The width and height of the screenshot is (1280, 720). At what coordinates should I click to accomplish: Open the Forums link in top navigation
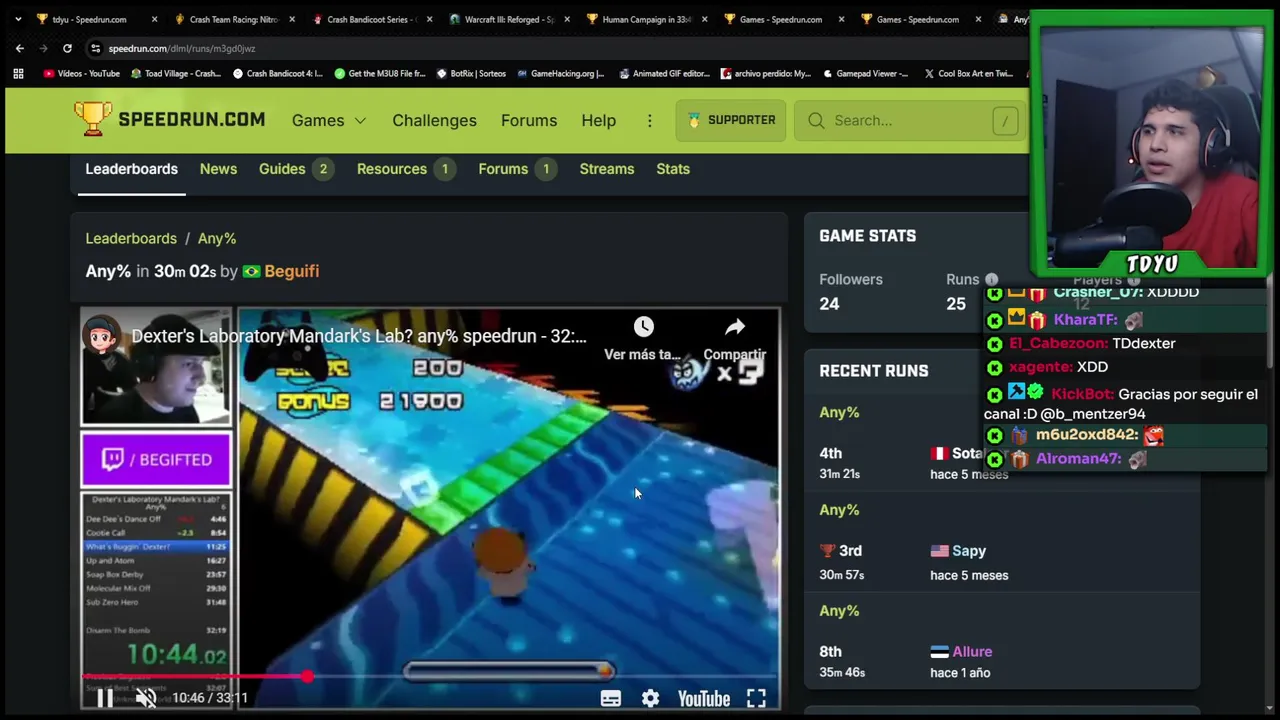(x=529, y=120)
